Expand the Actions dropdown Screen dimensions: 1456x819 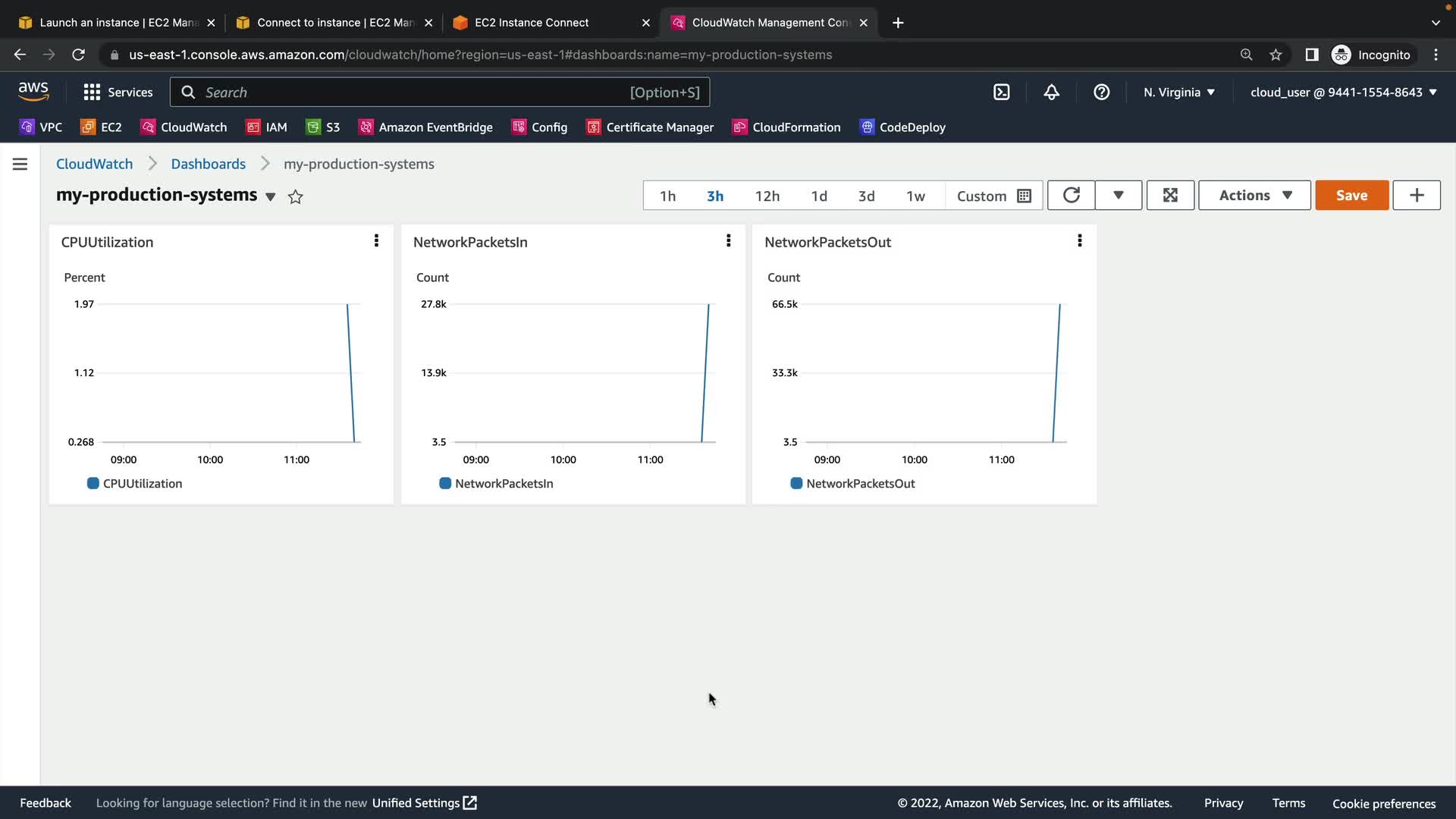point(1254,196)
